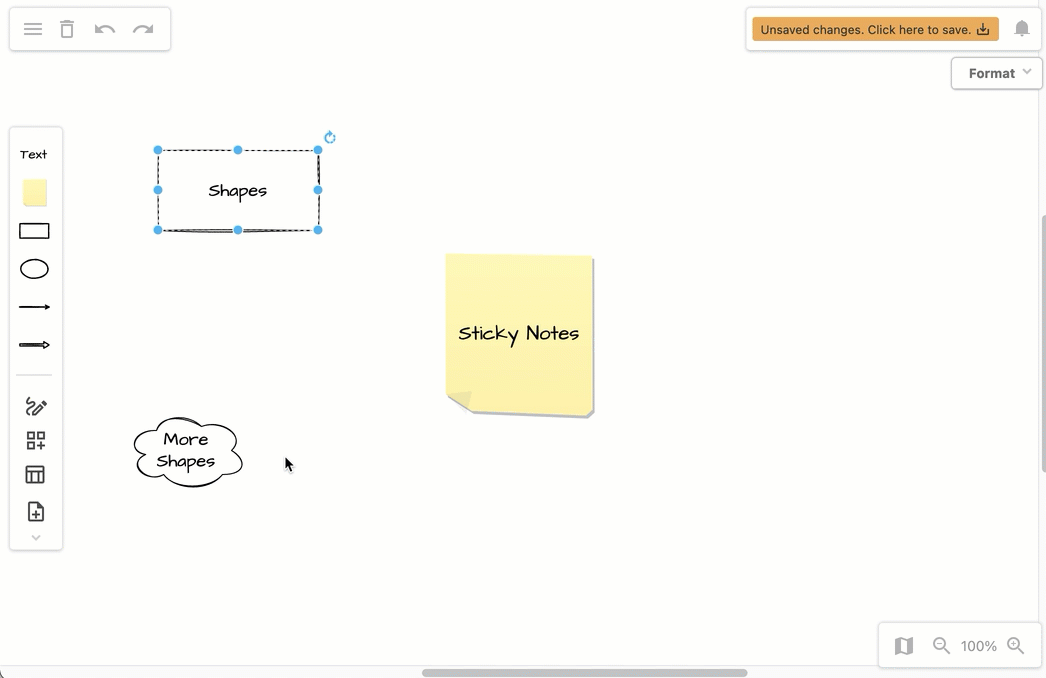The width and height of the screenshot is (1046, 678).
Task: Pick the bold Arrow connector tool
Action: (x=34, y=344)
